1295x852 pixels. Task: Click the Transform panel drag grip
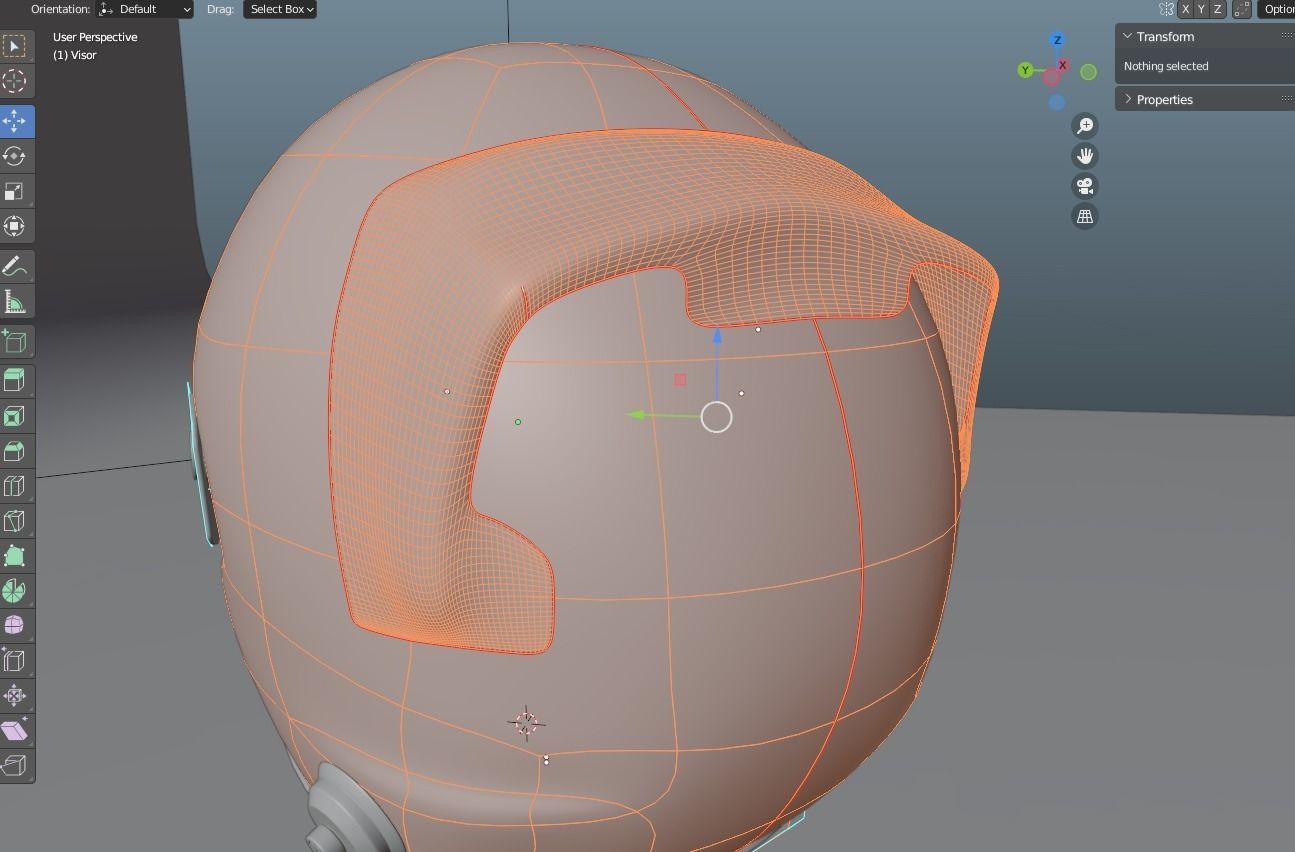1287,36
